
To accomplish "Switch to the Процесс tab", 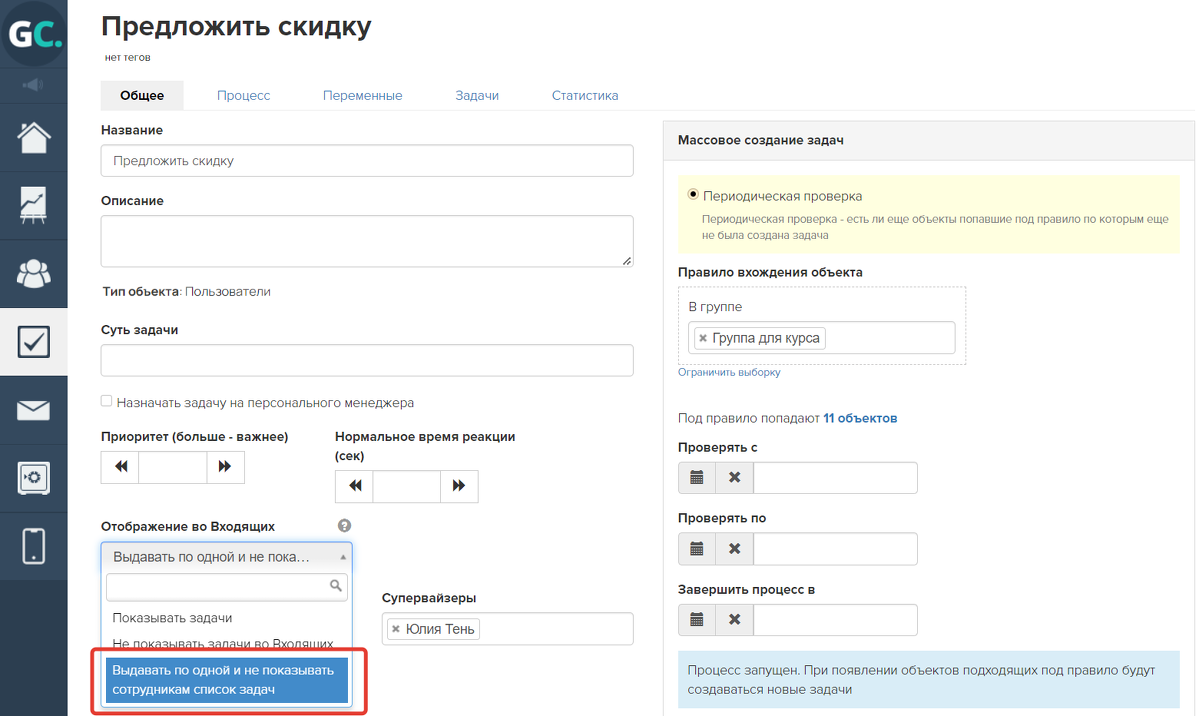I will [243, 96].
